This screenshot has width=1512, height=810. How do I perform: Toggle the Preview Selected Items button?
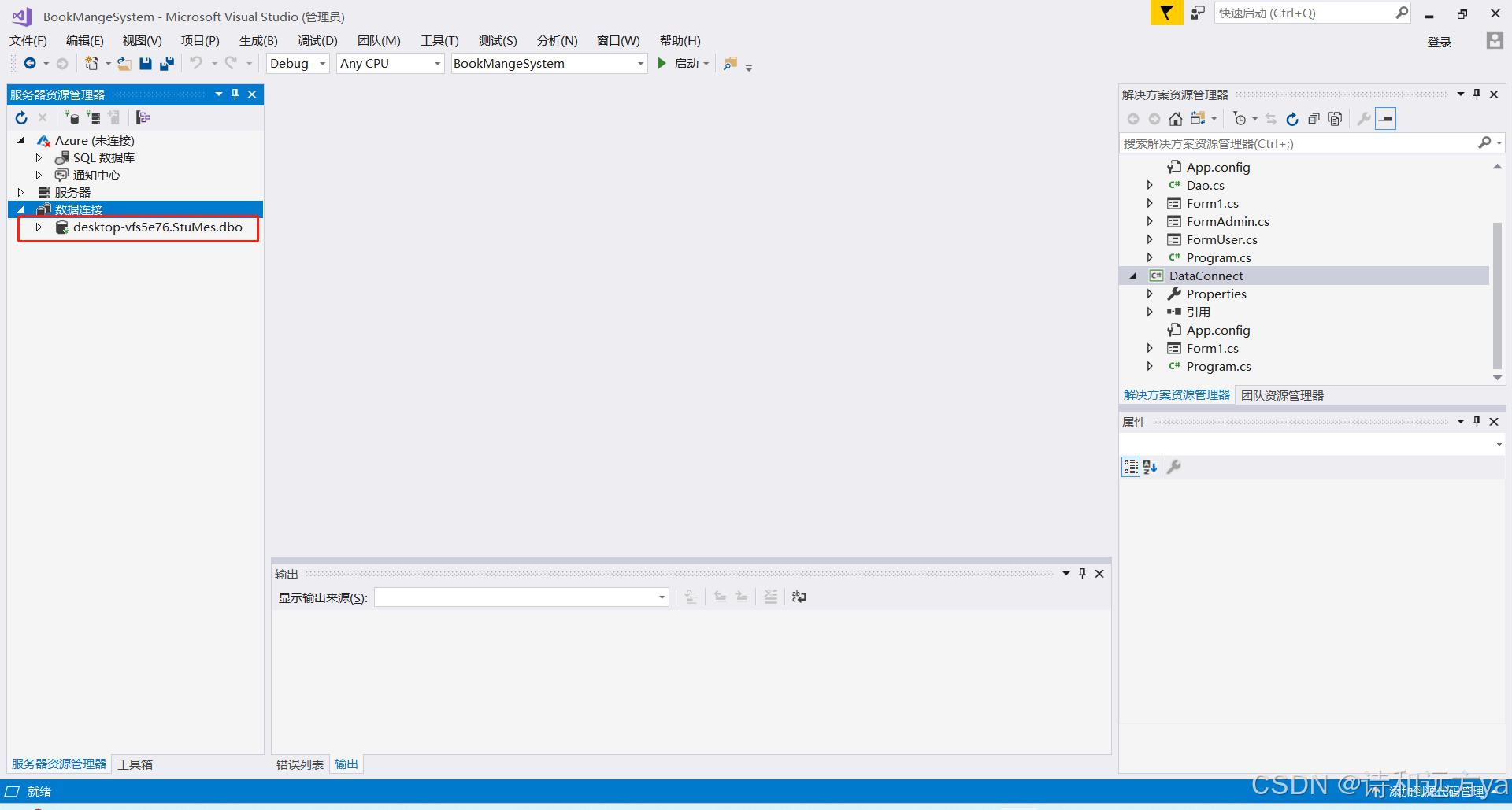pos(1386,119)
